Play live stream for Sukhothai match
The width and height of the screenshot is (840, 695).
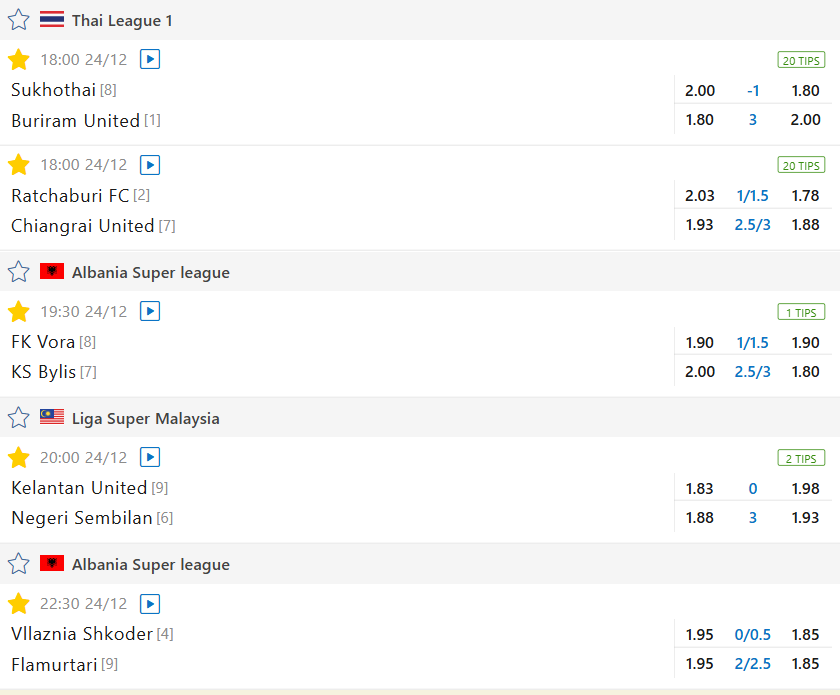pos(150,59)
